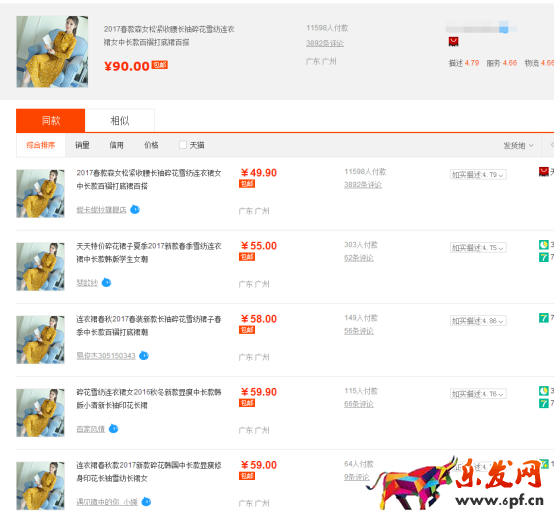Open shop name link under ¥59.00 listing
Viewport: 554px width, 521px height.
pos(107,502)
